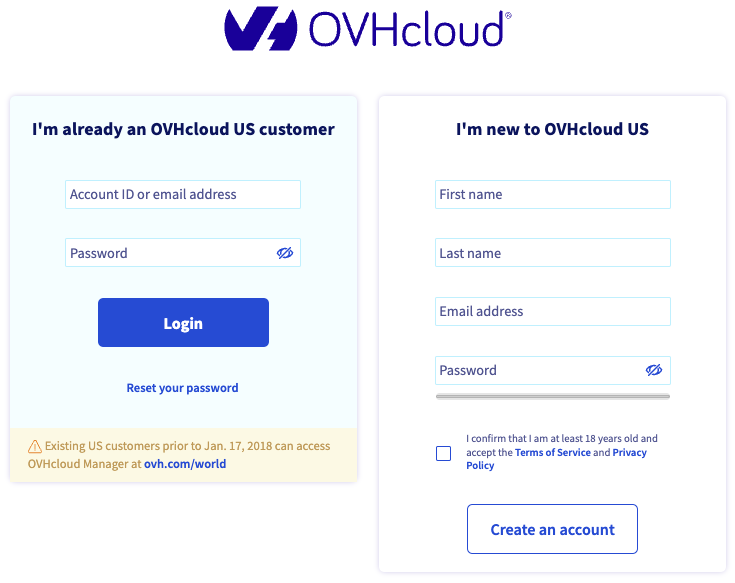The width and height of the screenshot is (735, 583).
Task: Follow the ovh.com/world link
Action: pos(185,464)
